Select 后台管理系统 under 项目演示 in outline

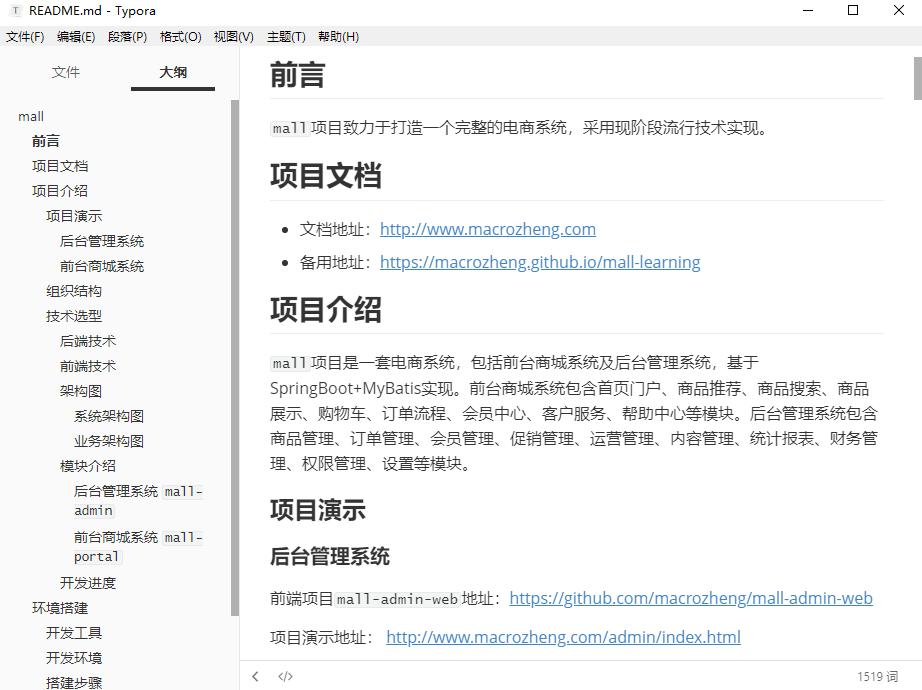pyautogui.click(x=102, y=241)
